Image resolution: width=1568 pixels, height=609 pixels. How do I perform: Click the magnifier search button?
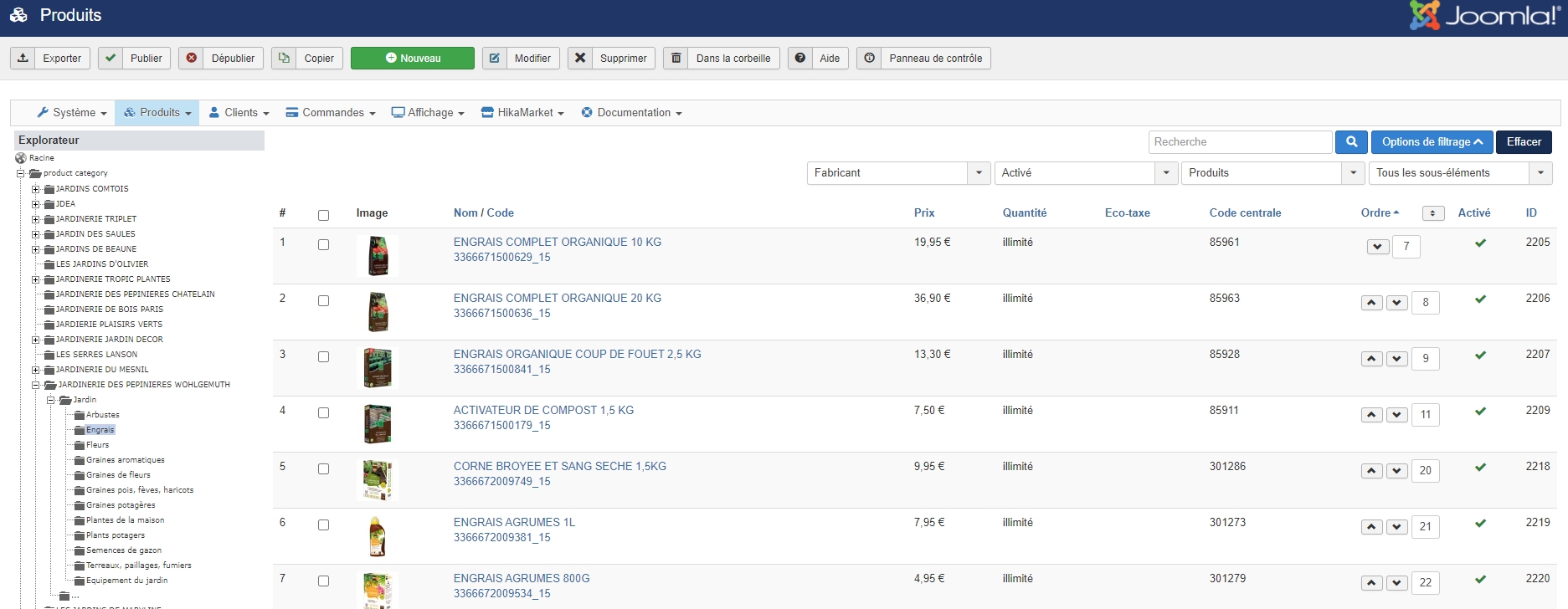coord(1351,142)
